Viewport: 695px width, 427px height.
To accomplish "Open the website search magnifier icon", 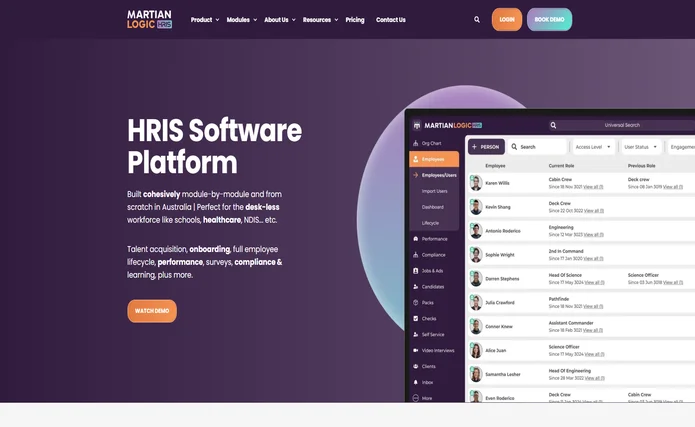I will (477, 20).
